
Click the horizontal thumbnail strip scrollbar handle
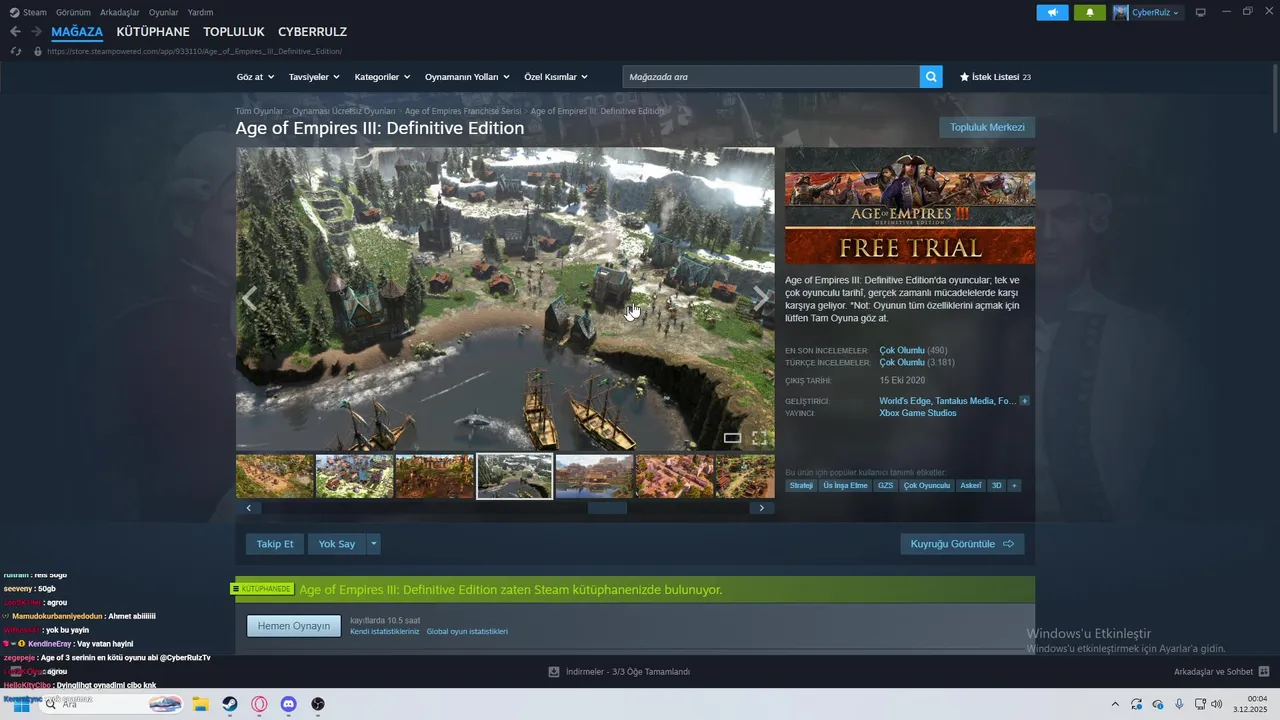click(607, 508)
